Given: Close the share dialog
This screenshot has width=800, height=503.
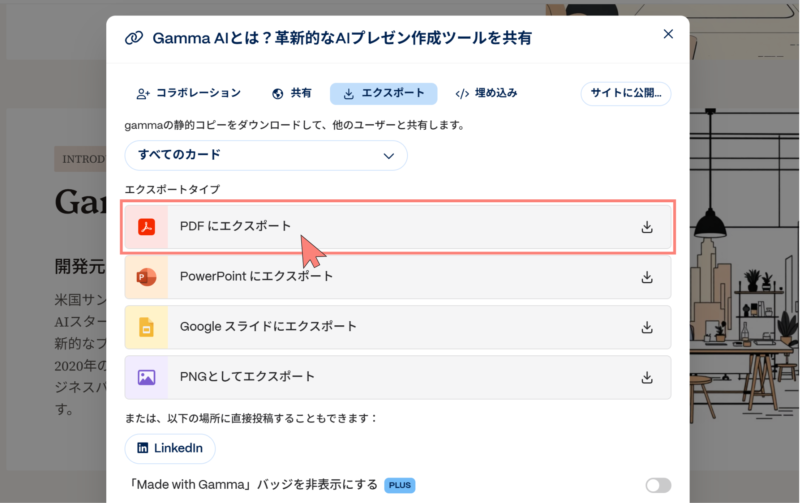Looking at the screenshot, I should [x=668, y=34].
